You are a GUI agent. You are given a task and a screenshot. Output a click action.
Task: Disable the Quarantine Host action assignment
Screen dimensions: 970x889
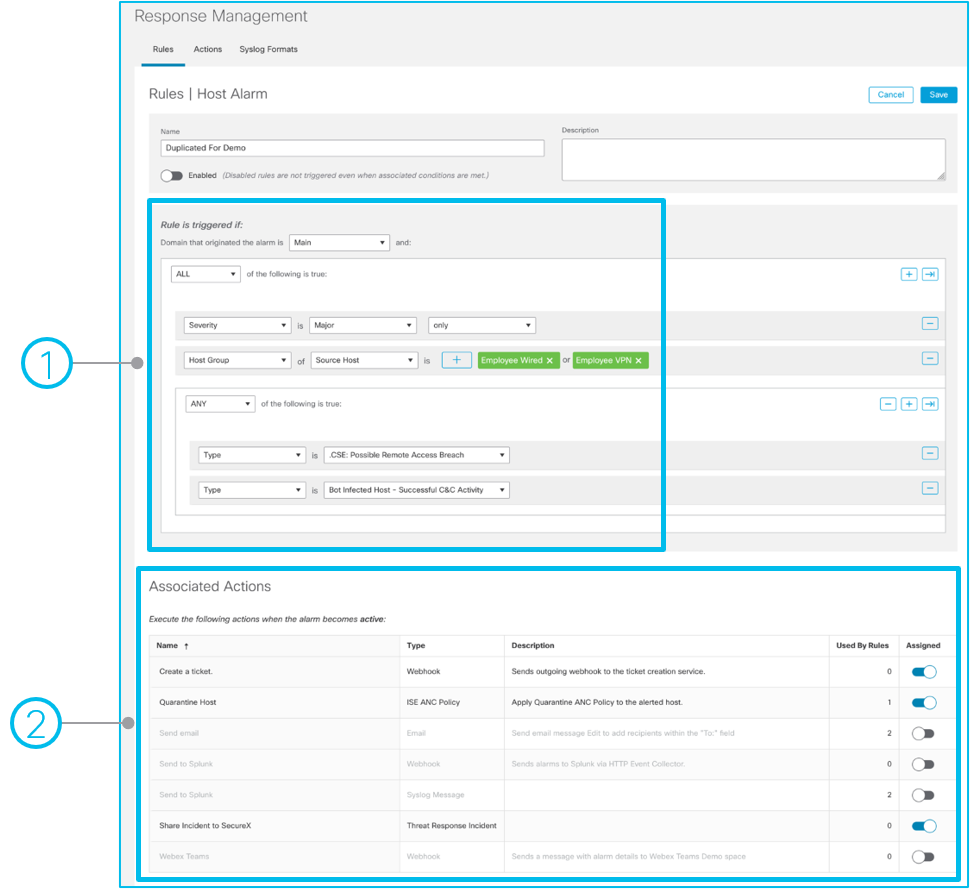coord(923,702)
